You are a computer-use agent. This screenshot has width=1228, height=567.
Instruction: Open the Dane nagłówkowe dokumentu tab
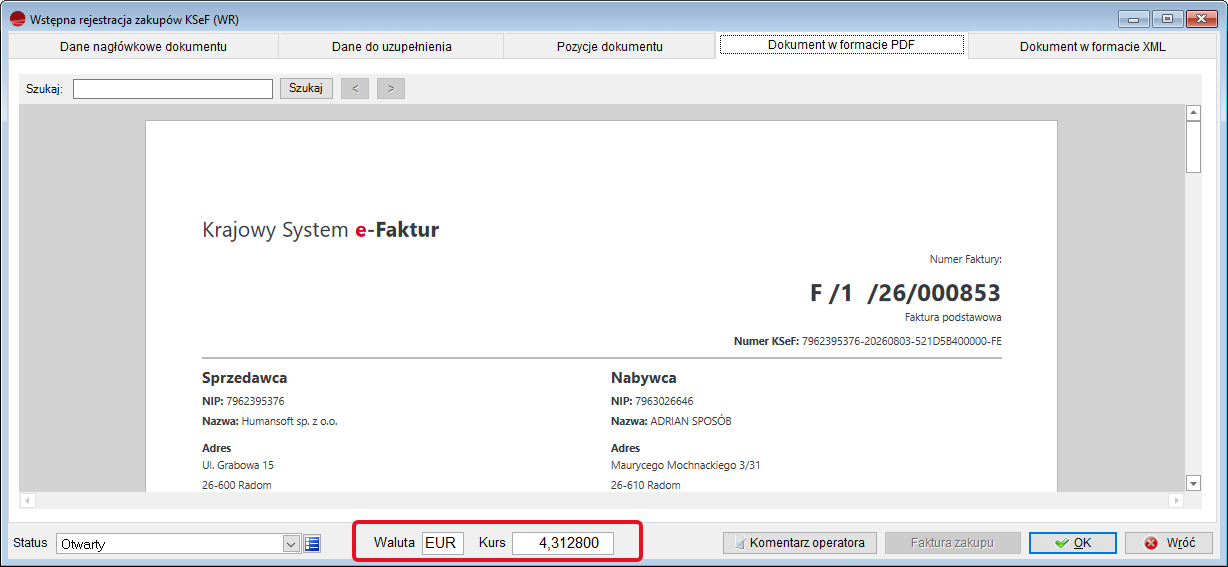pos(143,46)
